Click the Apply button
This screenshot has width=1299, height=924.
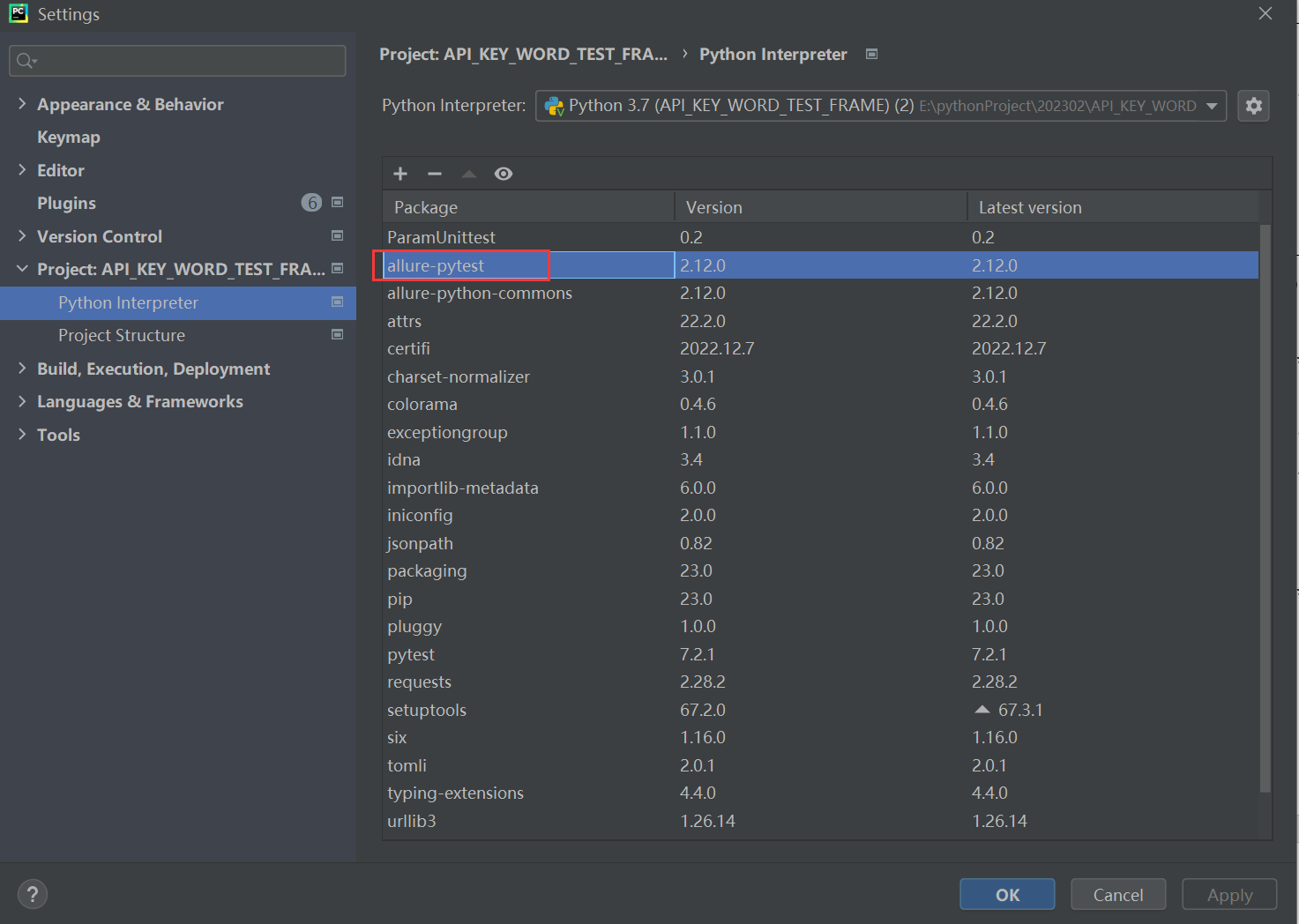coord(1229,894)
